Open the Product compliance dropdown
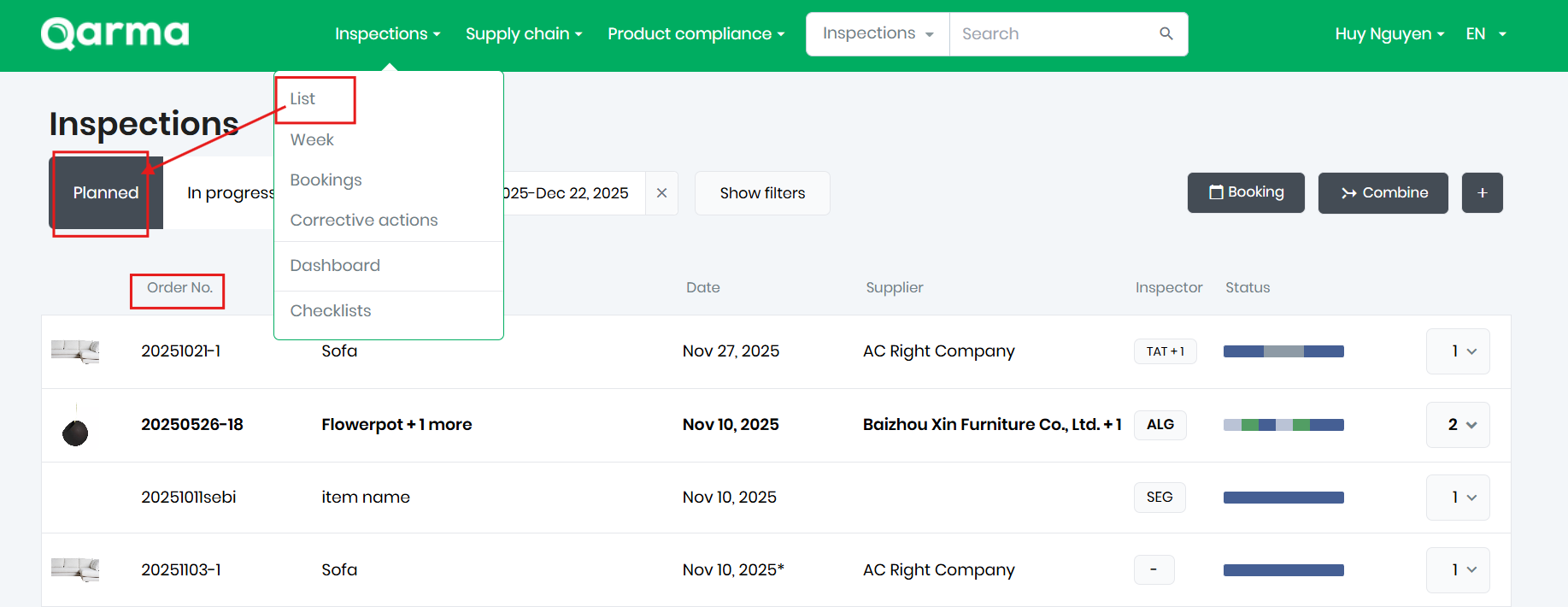This screenshot has height=607, width=1568. (x=696, y=34)
